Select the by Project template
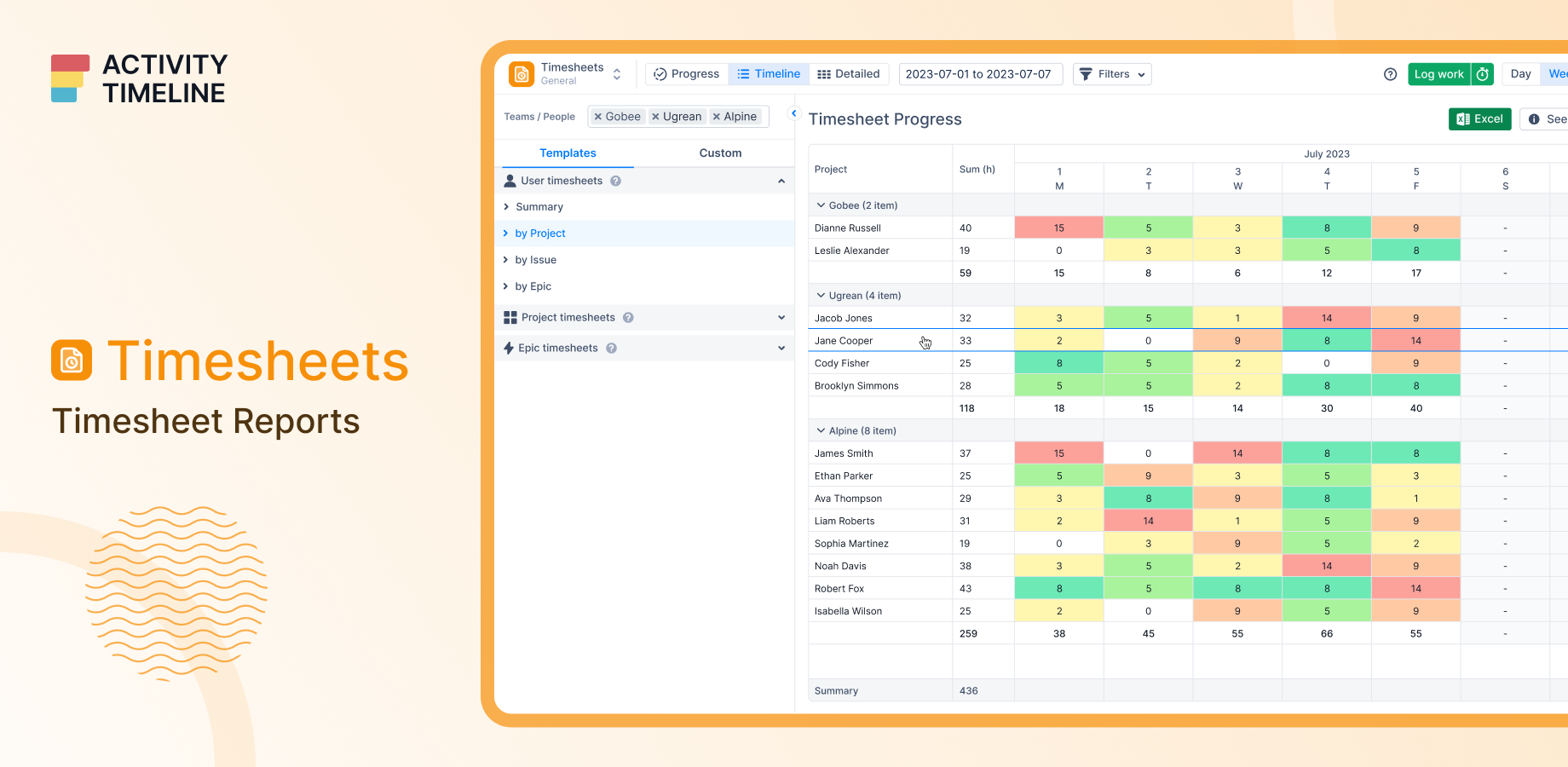Screen dimensions: 1568x767 645,234
